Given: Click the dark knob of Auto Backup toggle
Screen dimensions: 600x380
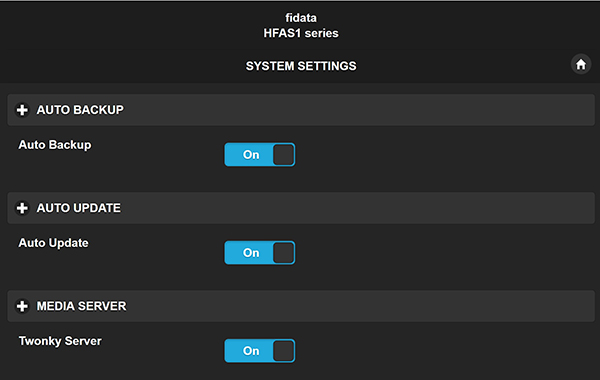Looking at the screenshot, I should tap(284, 155).
